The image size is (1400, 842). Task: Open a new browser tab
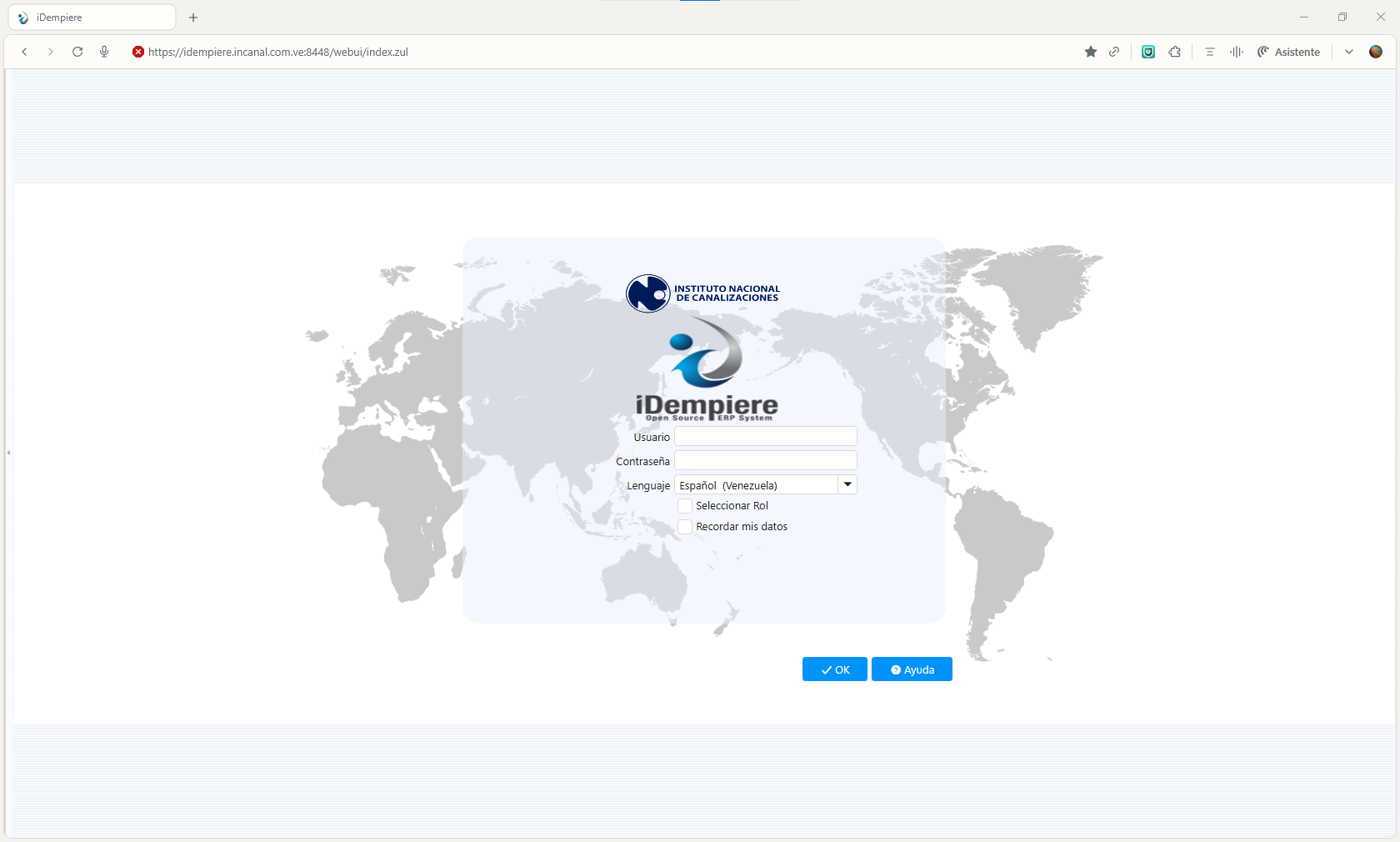[x=193, y=18]
